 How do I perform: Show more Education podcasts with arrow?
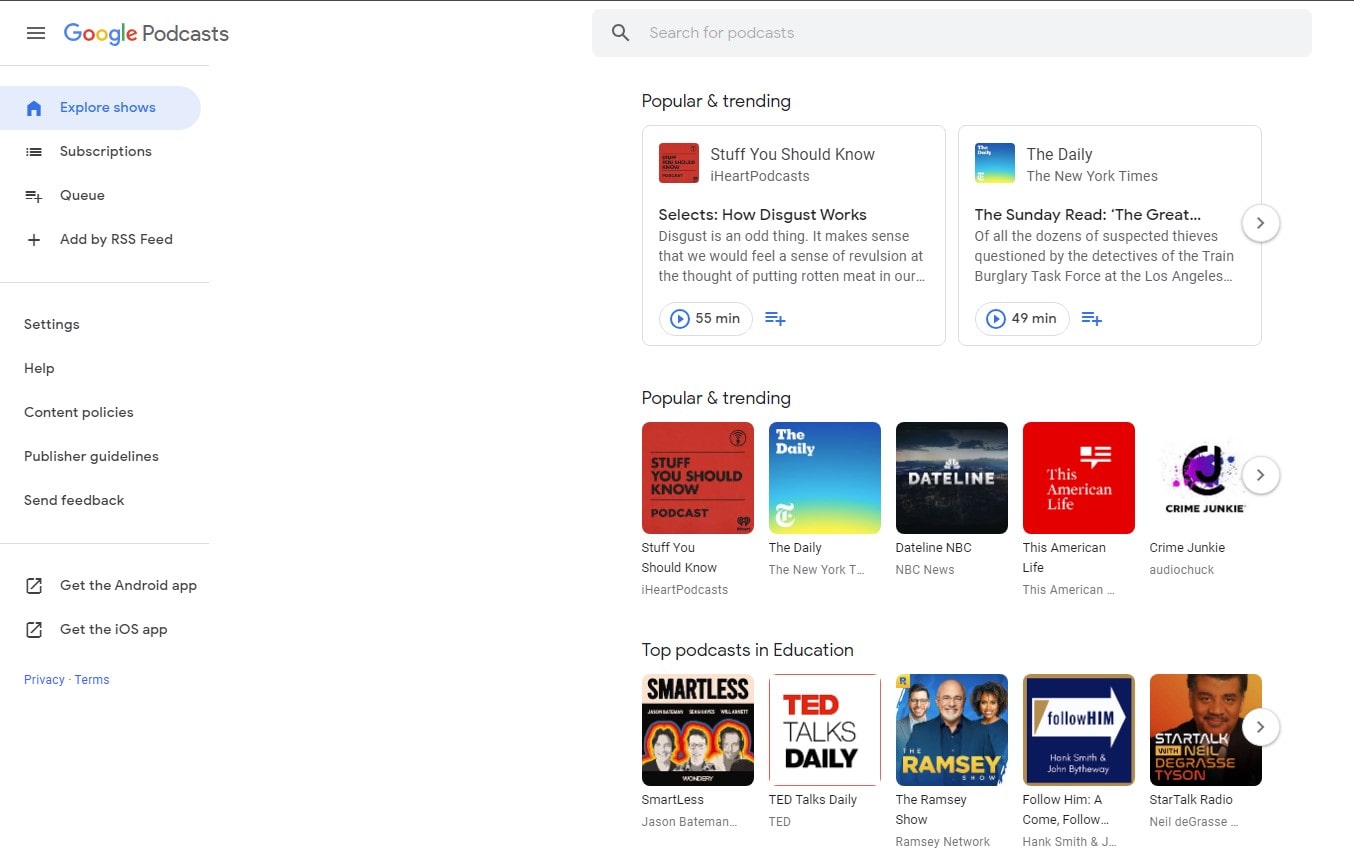(1260, 727)
